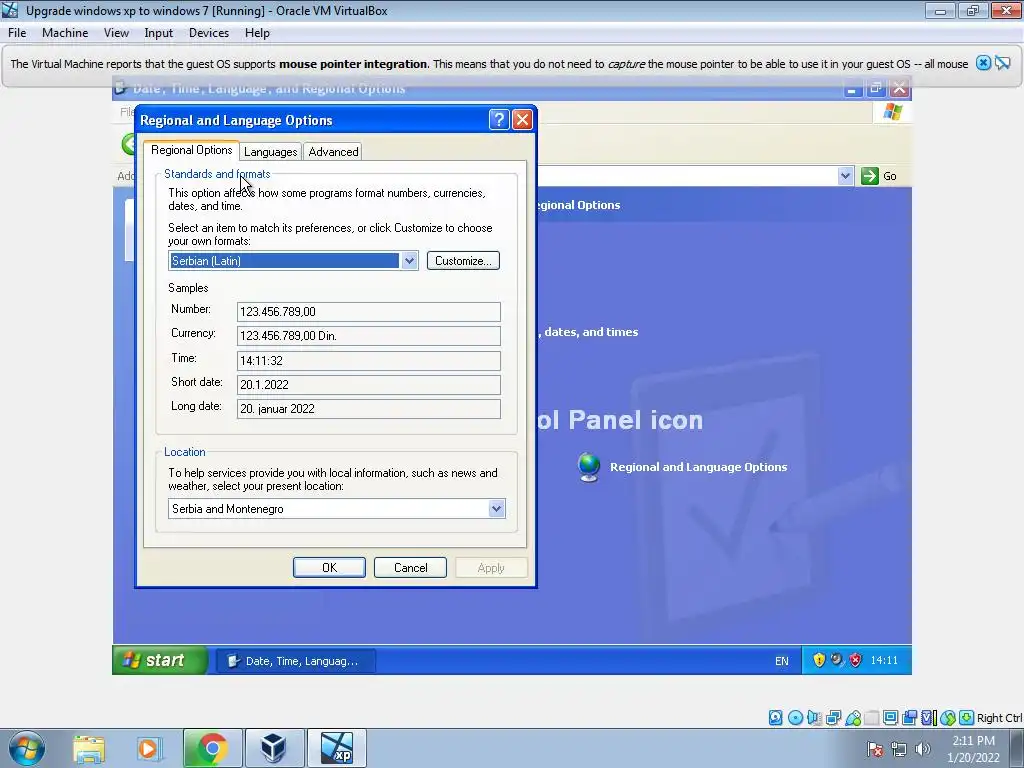The width and height of the screenshot is (1024, 768).
Task: Click the globe icon beside Regional and Language Options
Action: (588, 467)
